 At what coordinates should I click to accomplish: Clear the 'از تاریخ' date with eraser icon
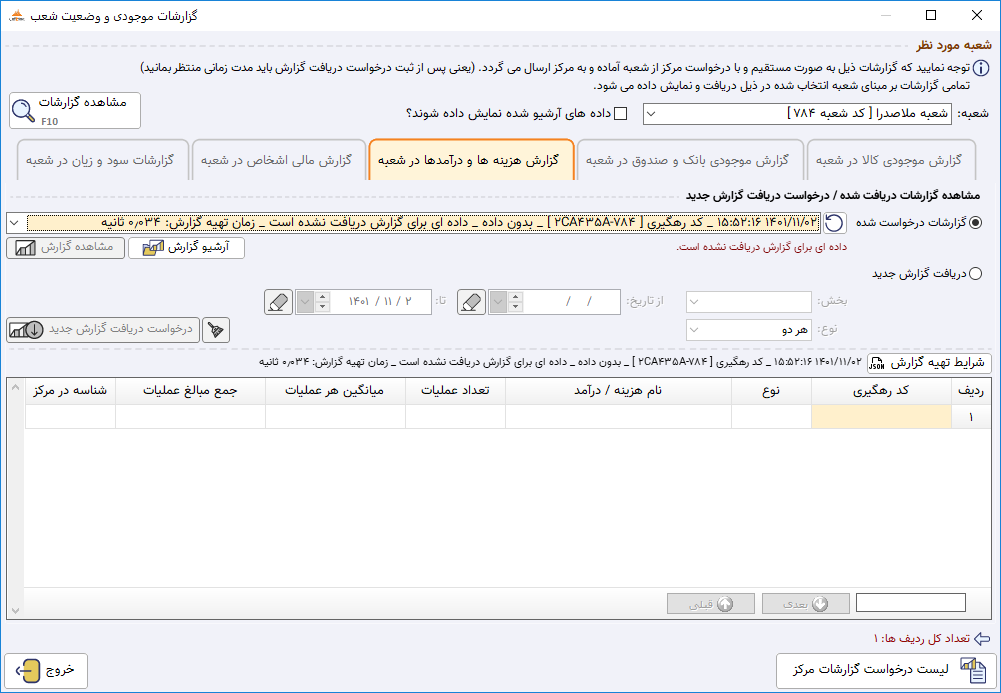472,302
